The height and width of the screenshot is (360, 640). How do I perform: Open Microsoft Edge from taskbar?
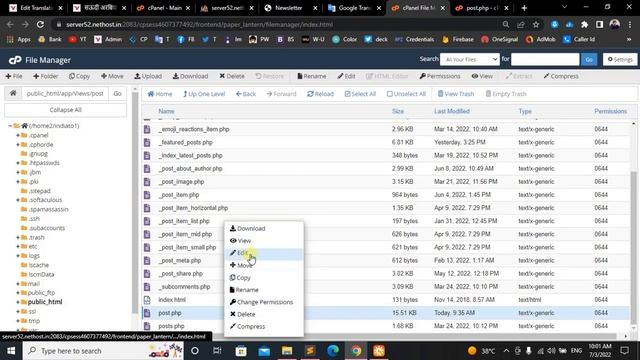pyautogui.click(x=333, y=351)
